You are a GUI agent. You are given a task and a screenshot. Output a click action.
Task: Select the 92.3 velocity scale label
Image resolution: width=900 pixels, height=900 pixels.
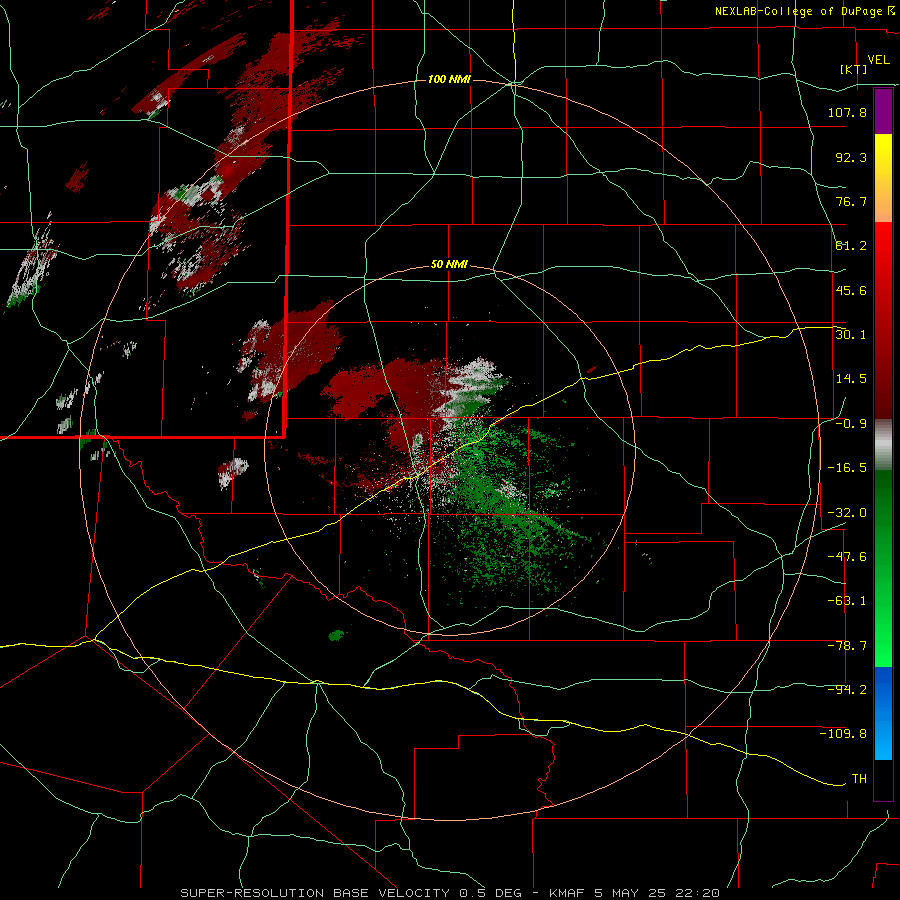click(851, 157)
